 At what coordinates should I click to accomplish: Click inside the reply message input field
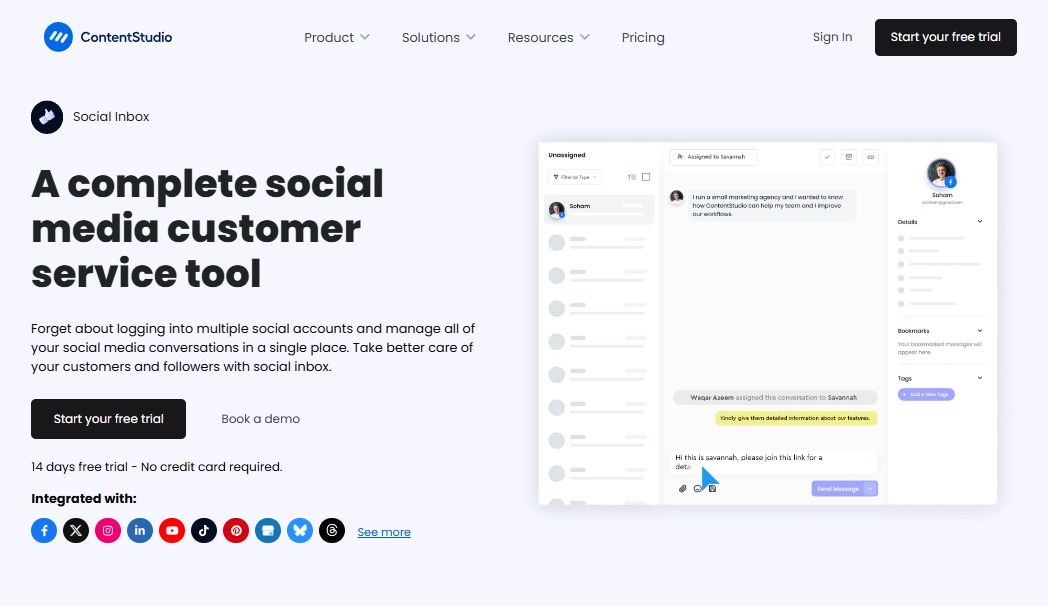(775, 461)
